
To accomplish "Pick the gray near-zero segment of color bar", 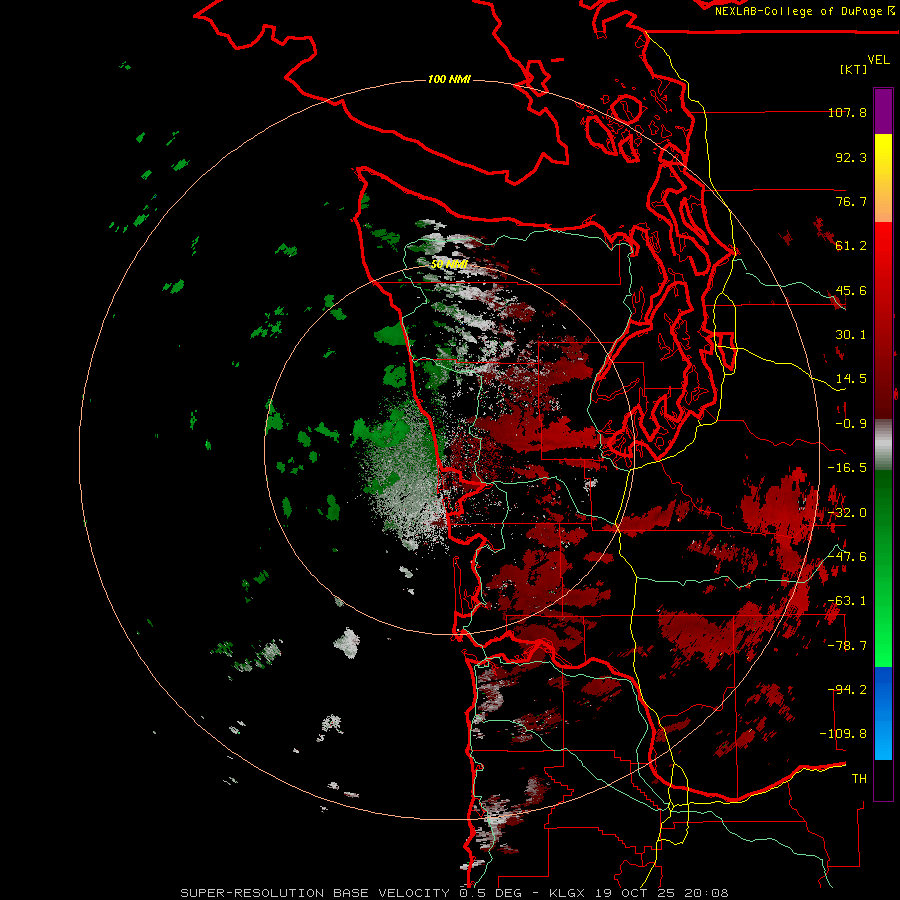I will (x=883, y=444).
